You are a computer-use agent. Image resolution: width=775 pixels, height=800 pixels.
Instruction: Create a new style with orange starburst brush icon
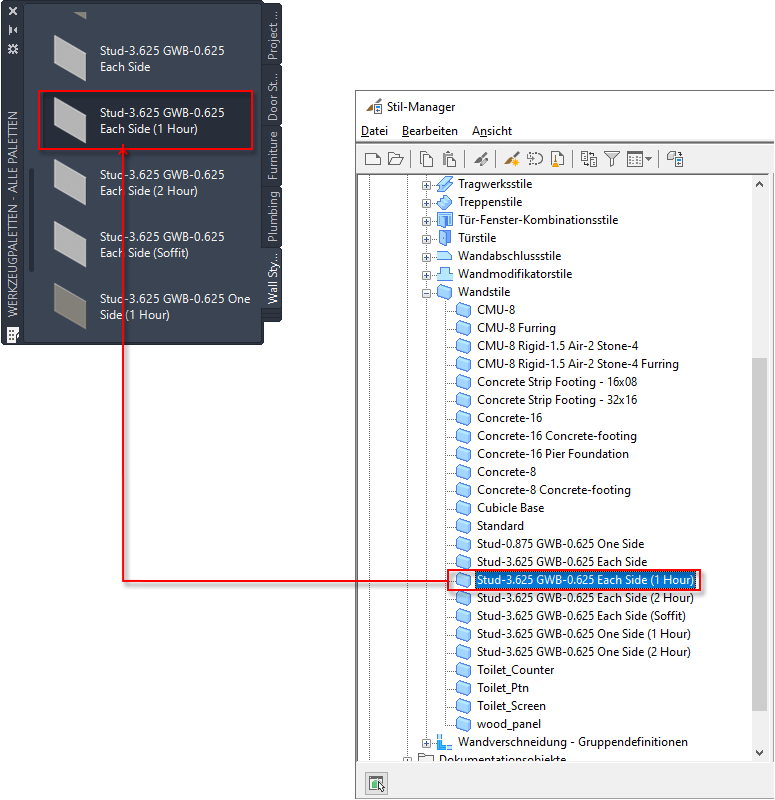[512, 159]
